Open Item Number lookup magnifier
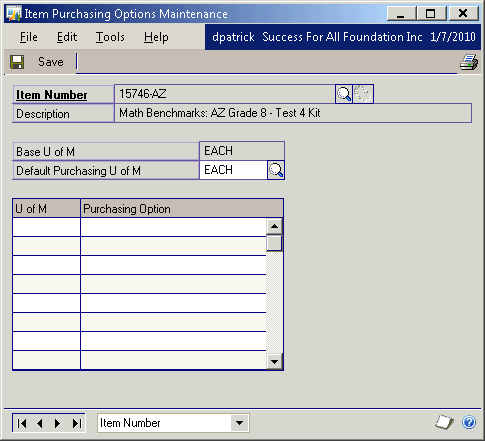The image size is (485, 441). click(x=344, y=94)
